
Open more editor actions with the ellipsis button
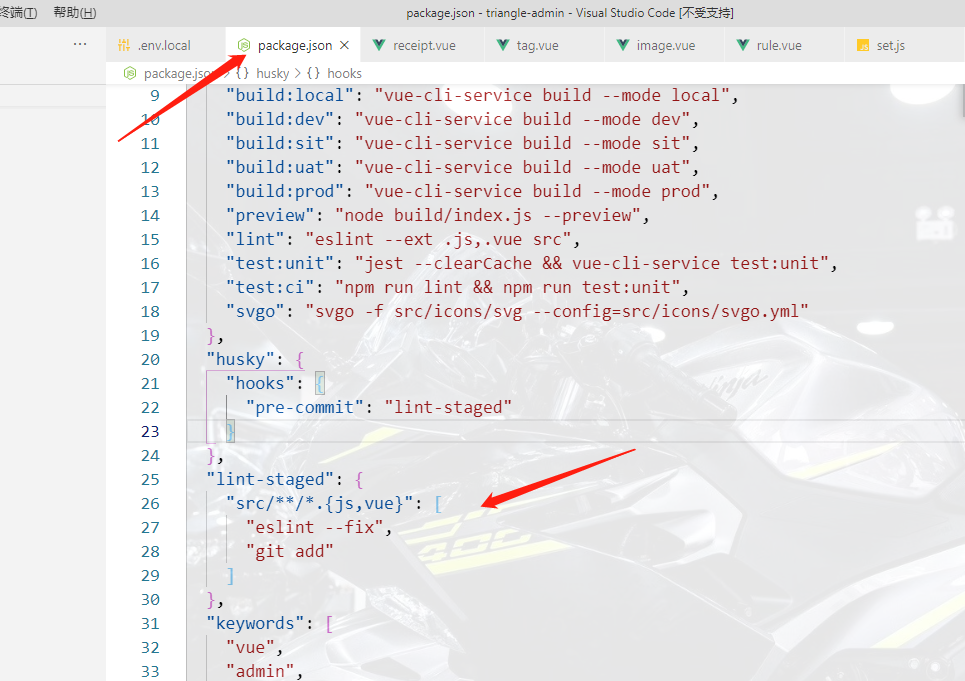pyautogui.click(x=81, y=44)
